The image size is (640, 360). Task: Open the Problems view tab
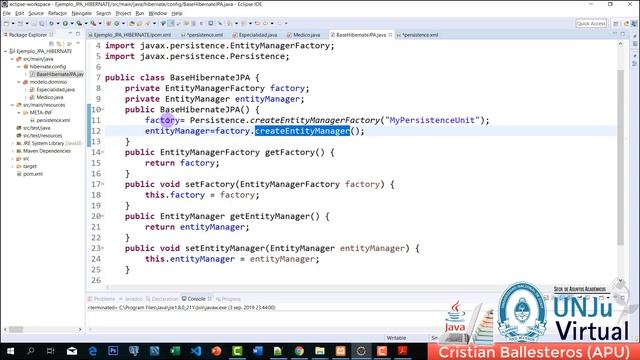click(102, 299)
